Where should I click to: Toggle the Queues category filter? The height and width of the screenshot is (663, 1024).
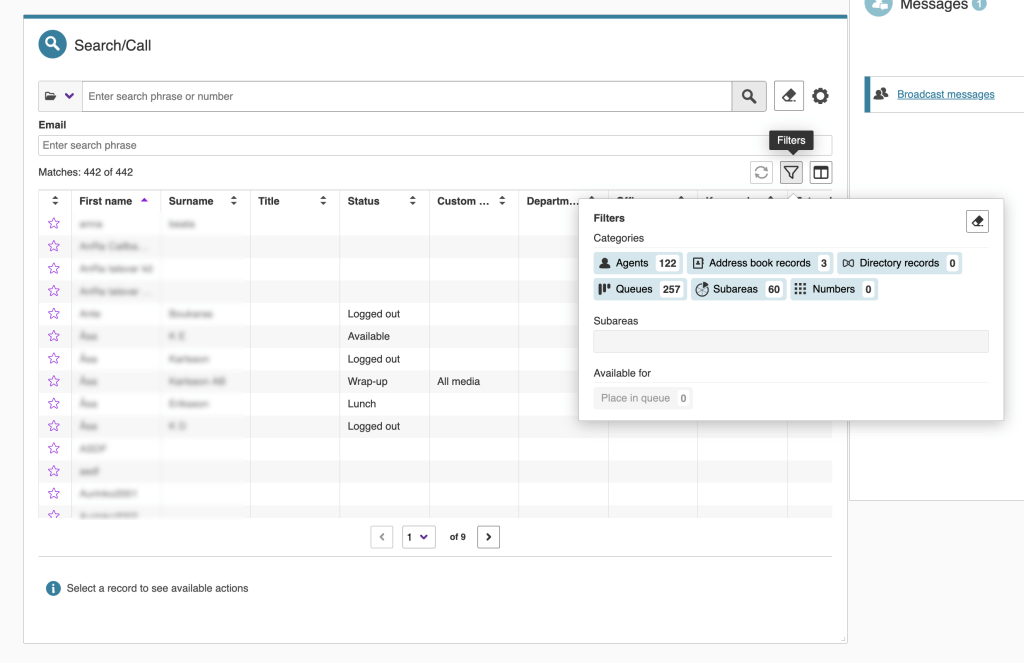(639, 289)
